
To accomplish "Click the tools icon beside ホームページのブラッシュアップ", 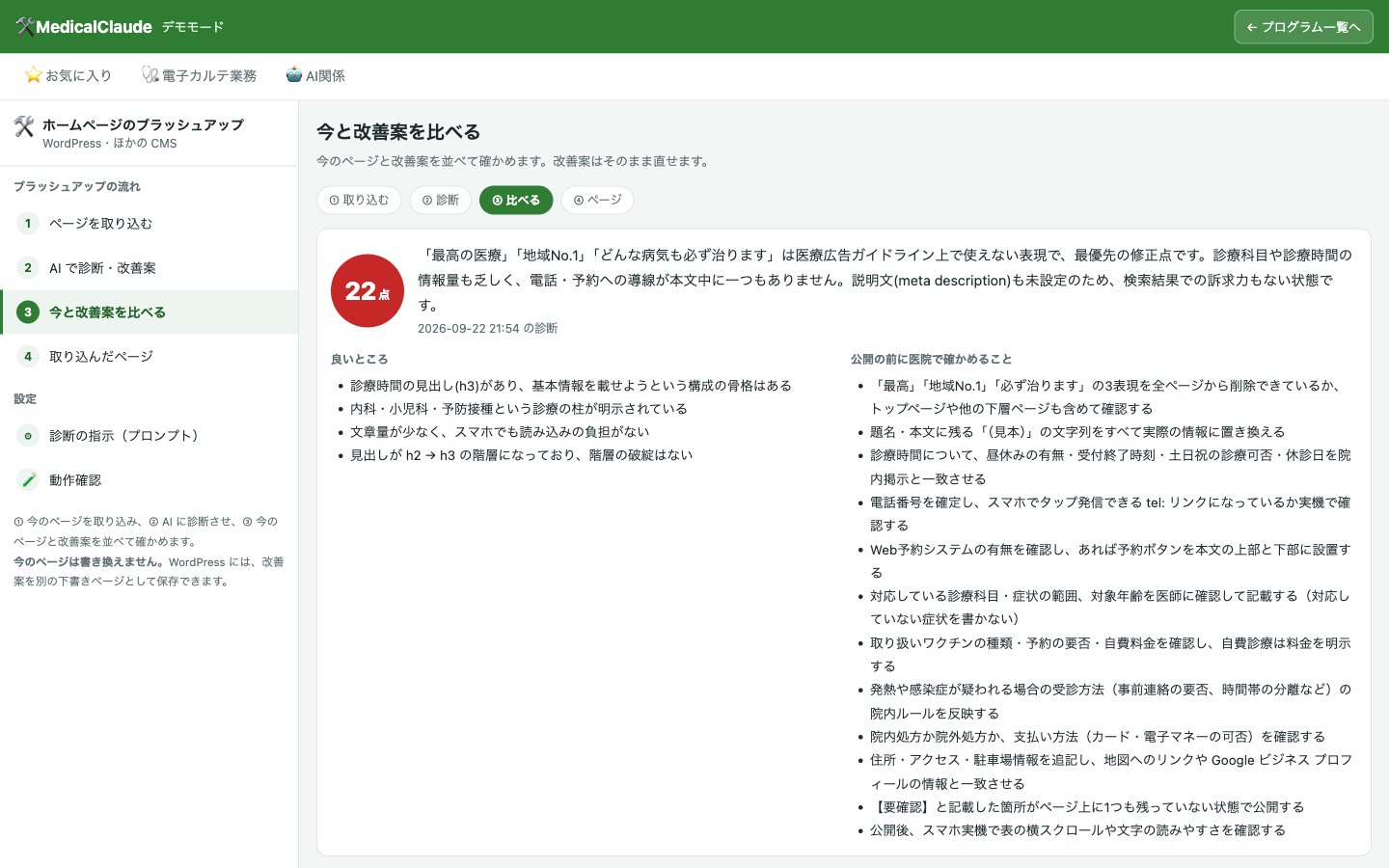I will 24,126.
